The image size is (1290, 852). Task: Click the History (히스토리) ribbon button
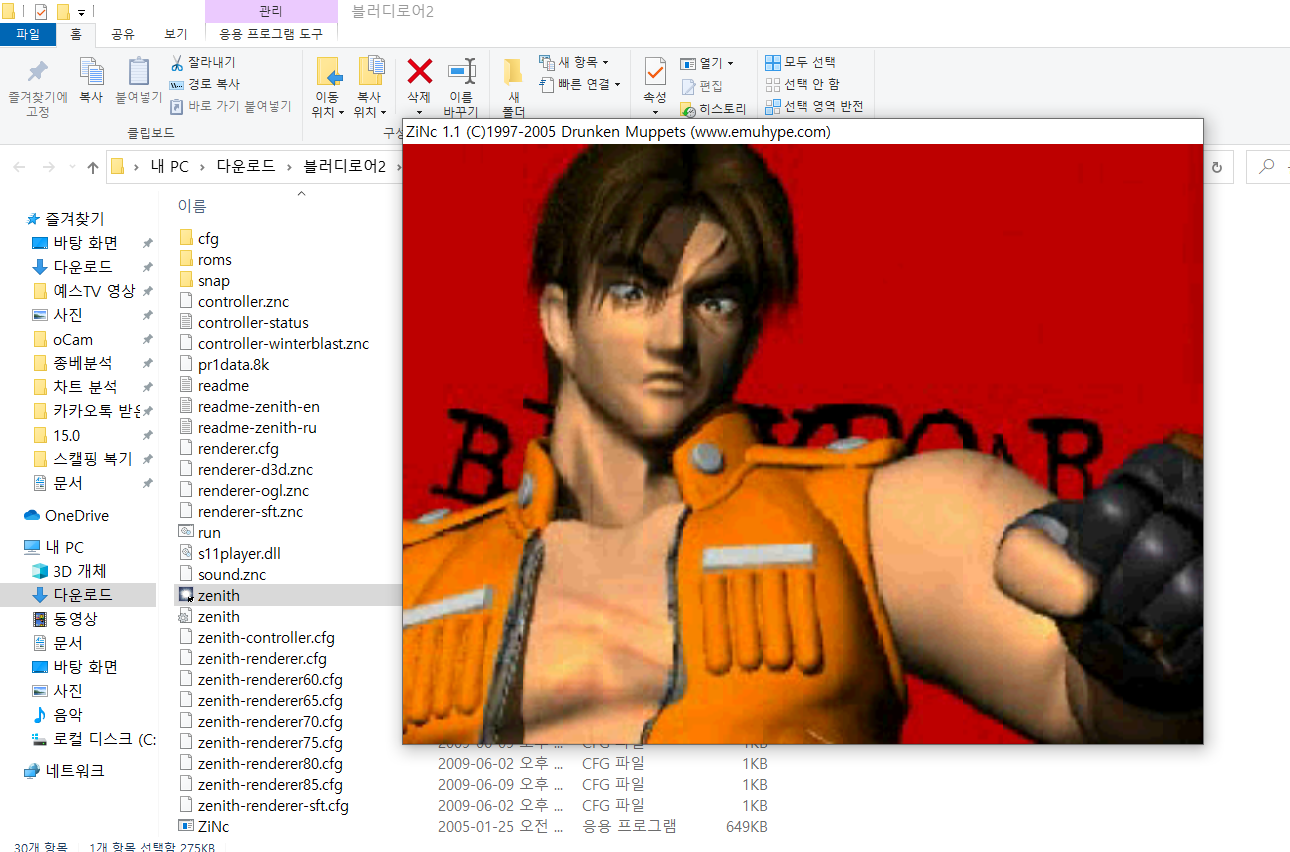[713, 109]
